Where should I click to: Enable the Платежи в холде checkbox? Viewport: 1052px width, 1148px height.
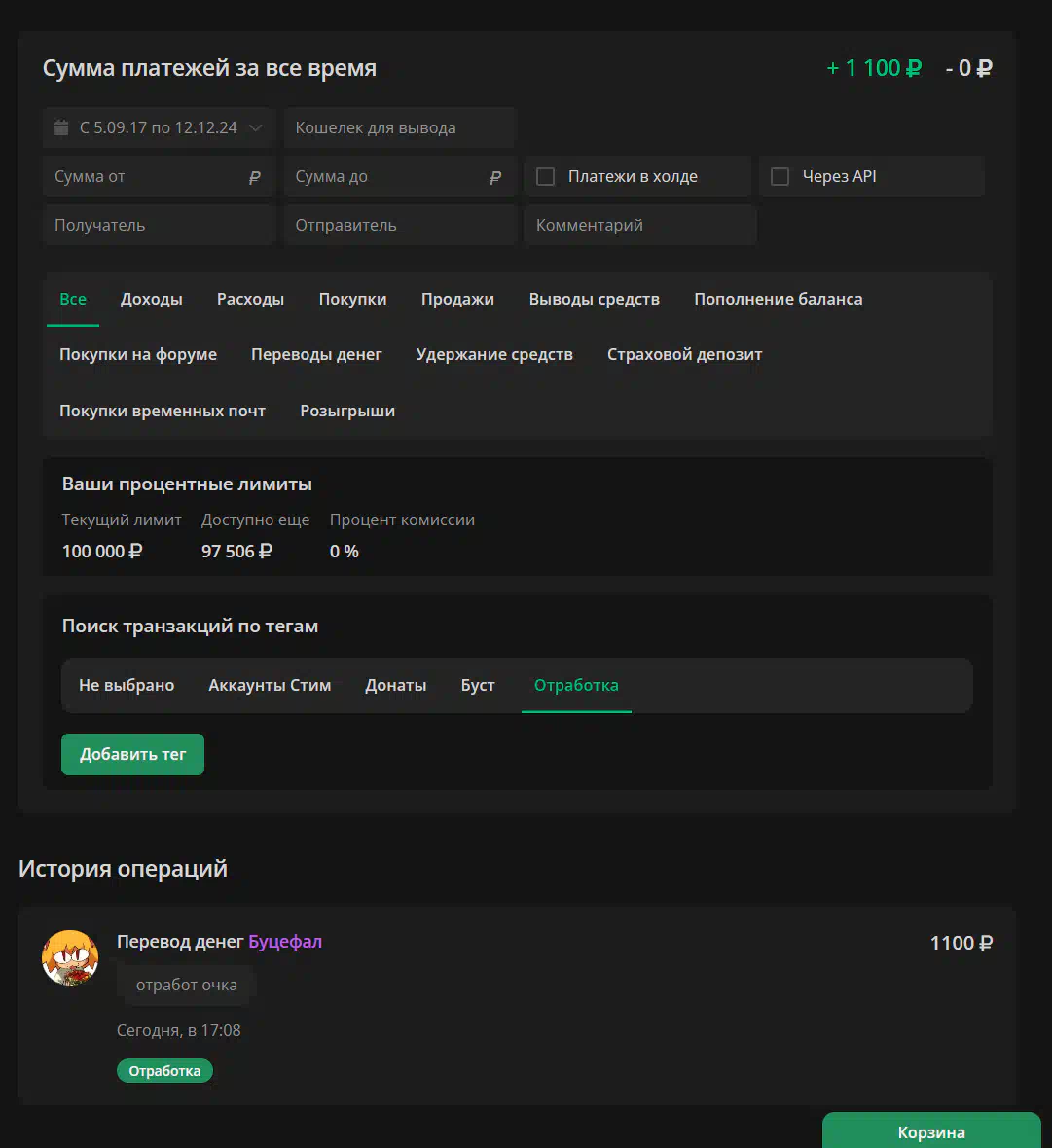(x=545, y=176)
